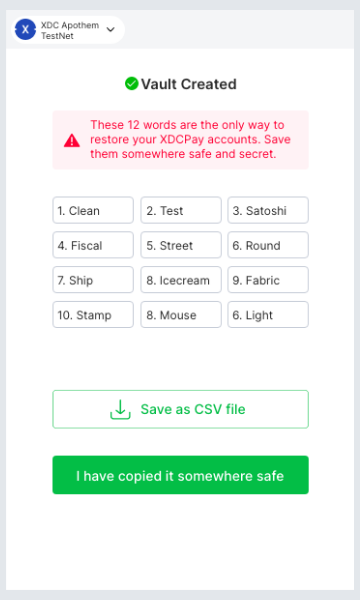Image resolution: width=360 pixels, height=600 pixels.
Task: Expand the network selector chevron
Action: click(x=111, y=29)
